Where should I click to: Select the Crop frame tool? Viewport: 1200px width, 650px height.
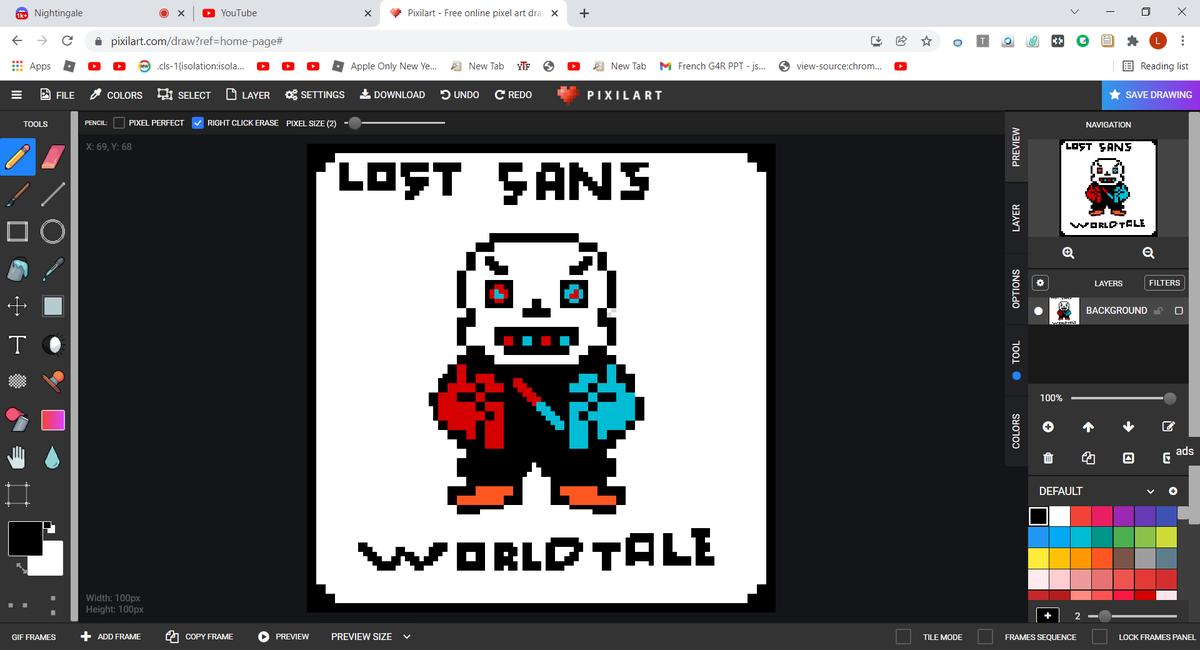(16, 493)
